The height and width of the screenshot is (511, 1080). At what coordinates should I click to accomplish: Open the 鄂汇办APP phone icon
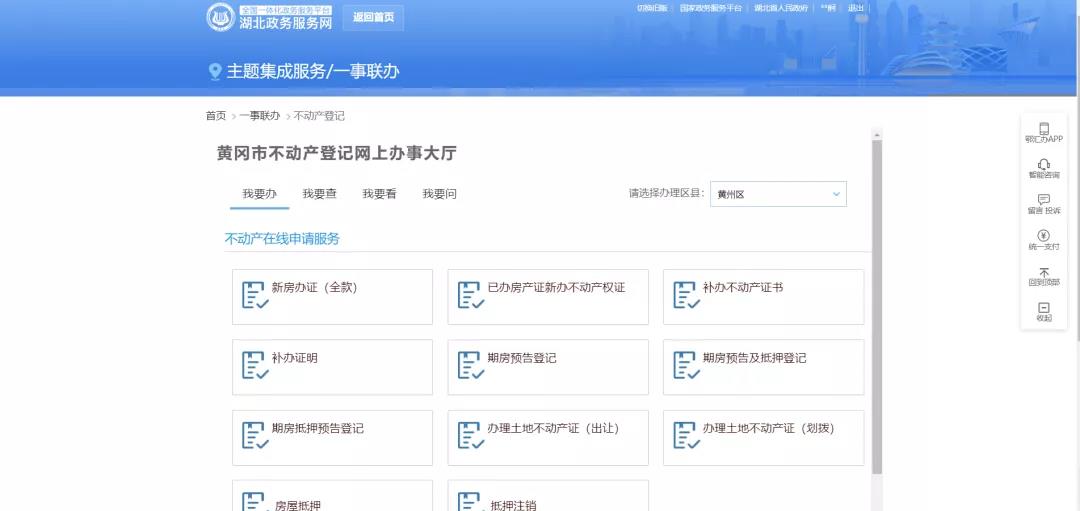coord(1043,129)
